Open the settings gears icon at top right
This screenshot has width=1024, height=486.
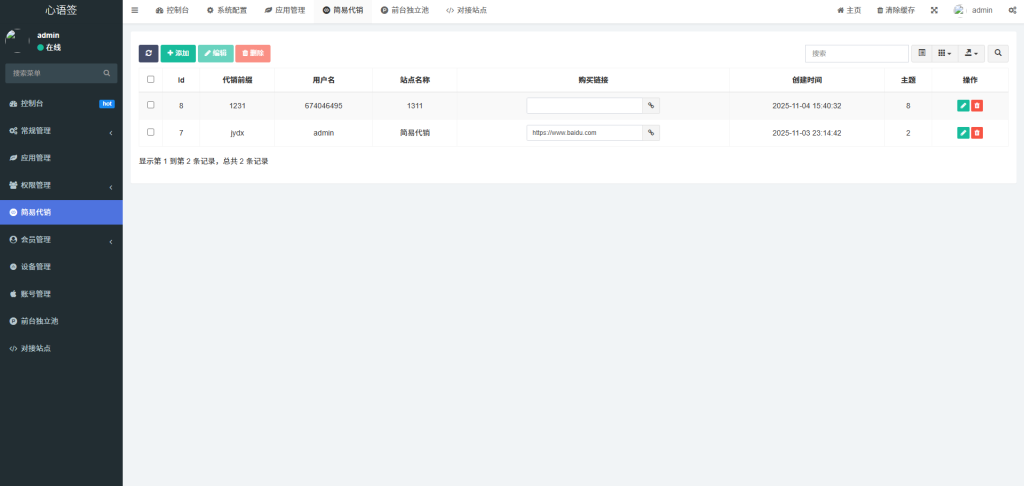tap(1012, 10)
